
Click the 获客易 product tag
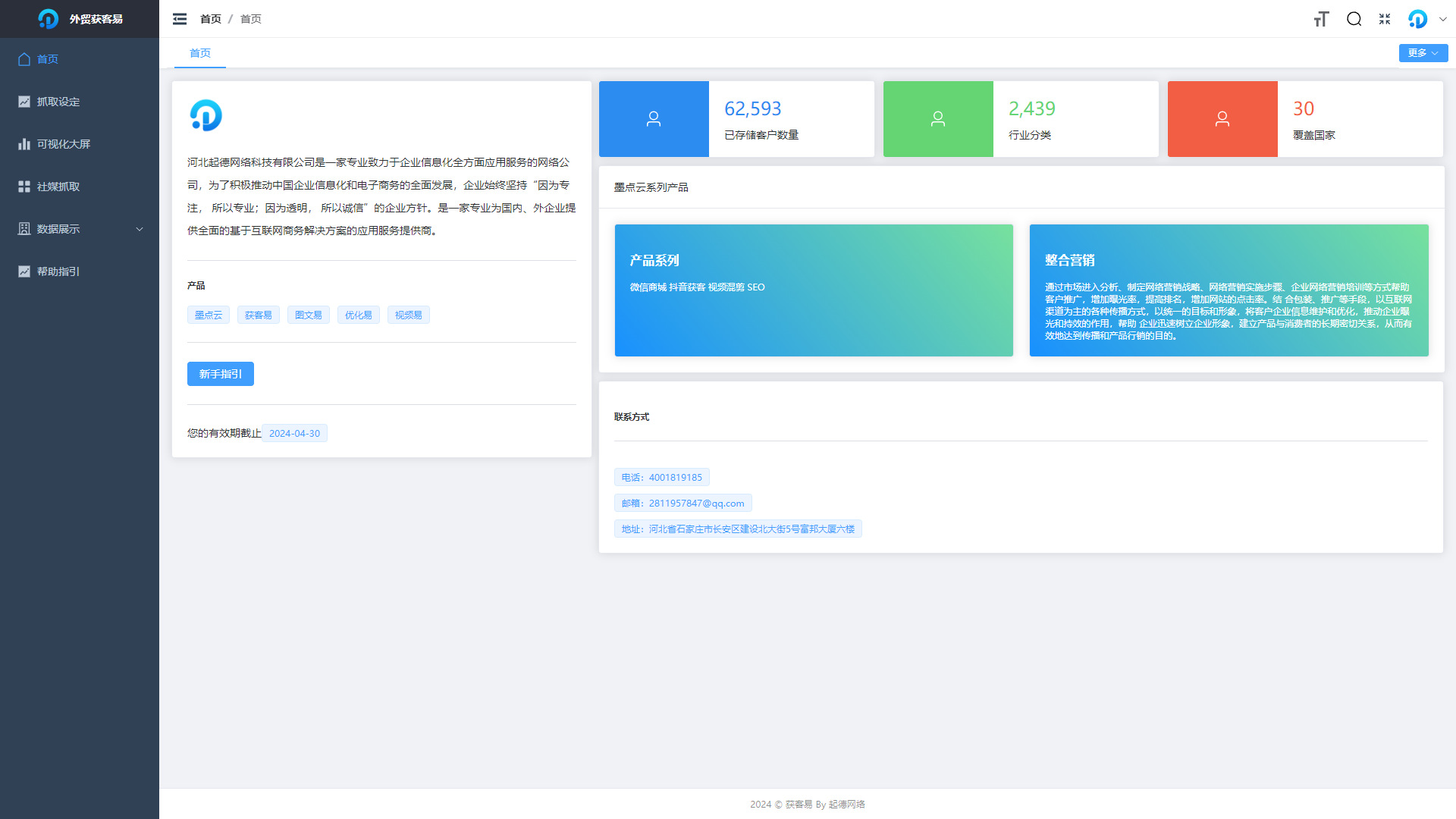click(258, 315)
